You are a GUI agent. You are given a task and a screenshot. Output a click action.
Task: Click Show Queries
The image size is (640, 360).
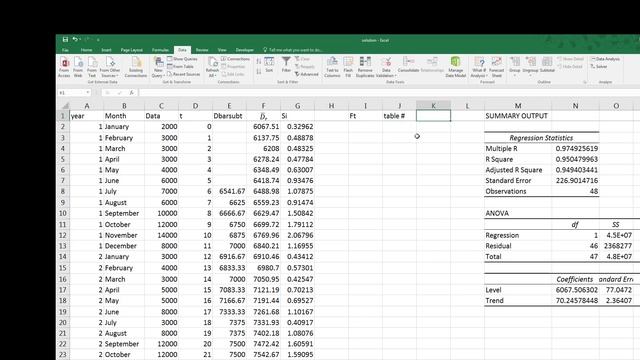pyautogui.click(x=182, y=59)
